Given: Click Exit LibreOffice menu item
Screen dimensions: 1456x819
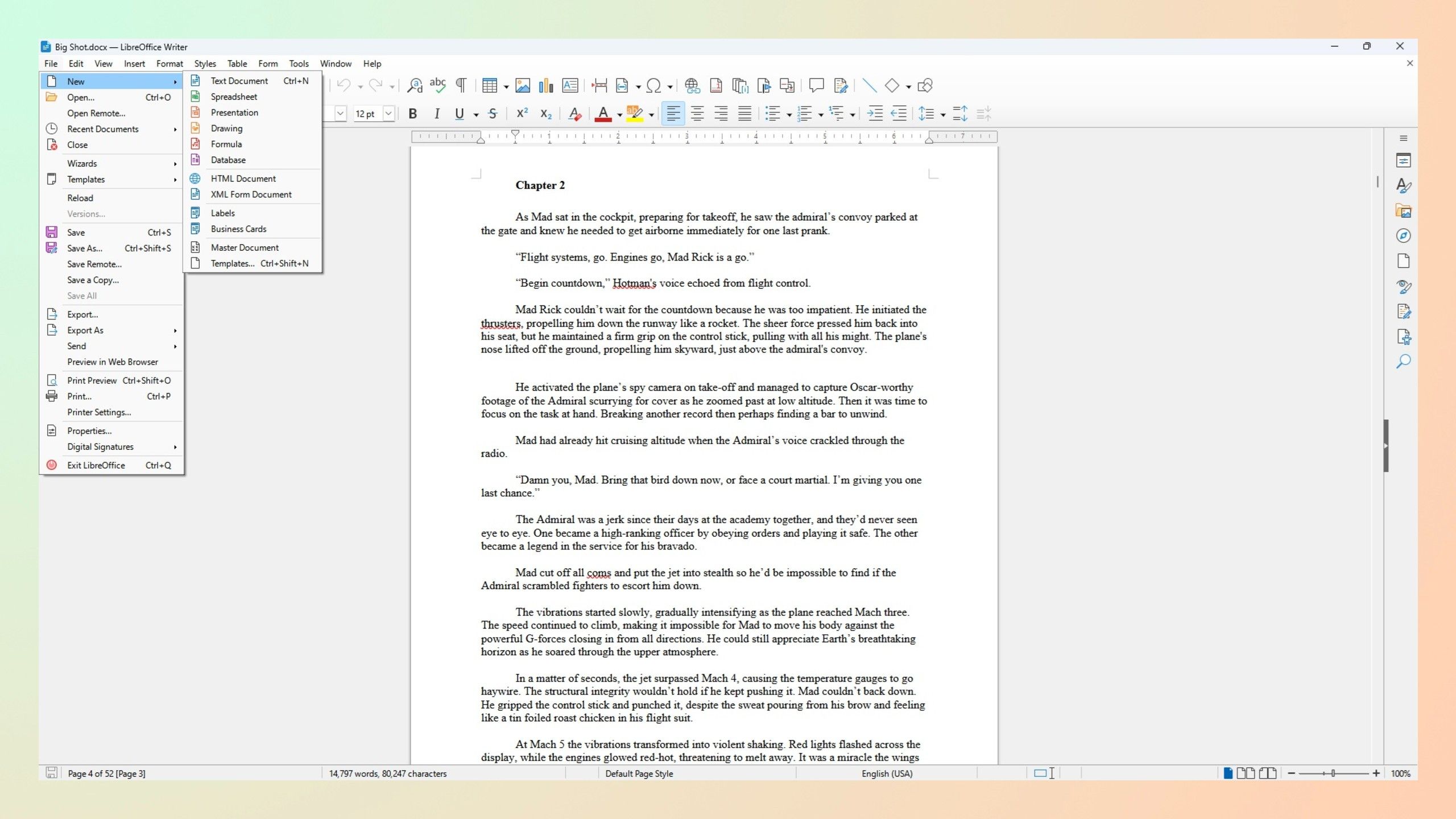Looking at the screenshot, I should pyautogui.click(x=96, y=465).
